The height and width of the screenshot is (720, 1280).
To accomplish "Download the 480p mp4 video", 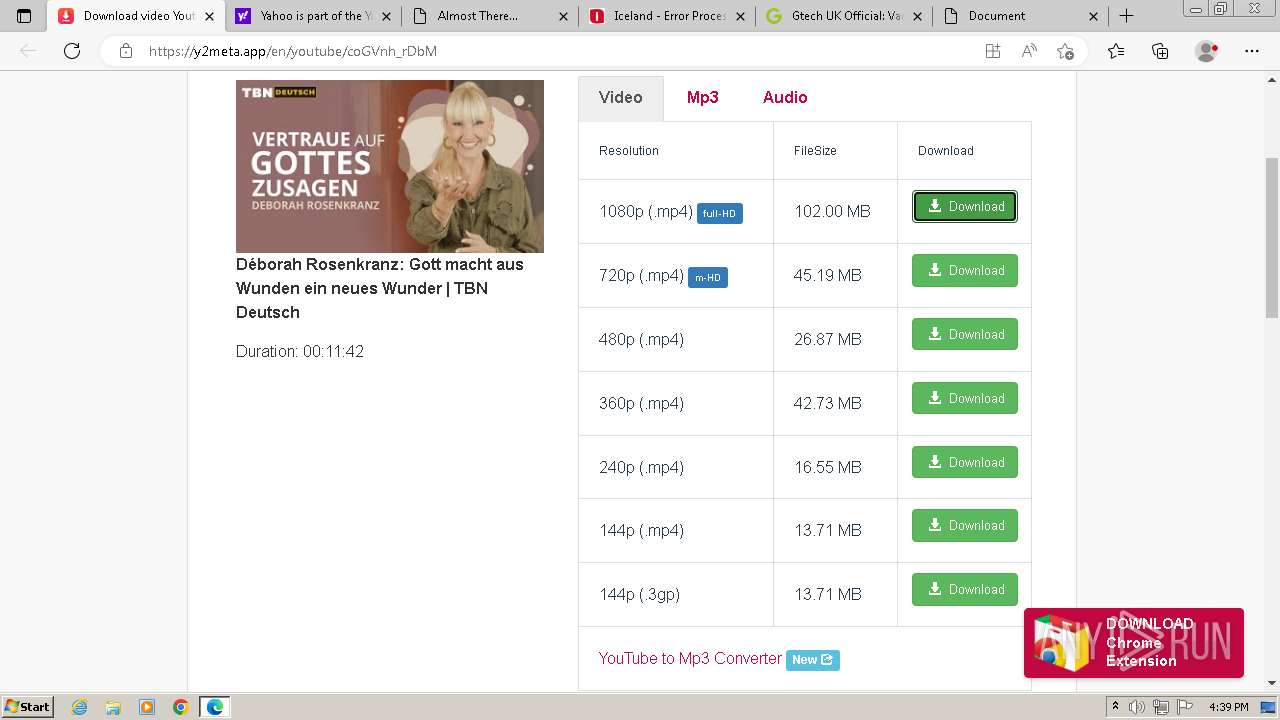I will 965,334.
